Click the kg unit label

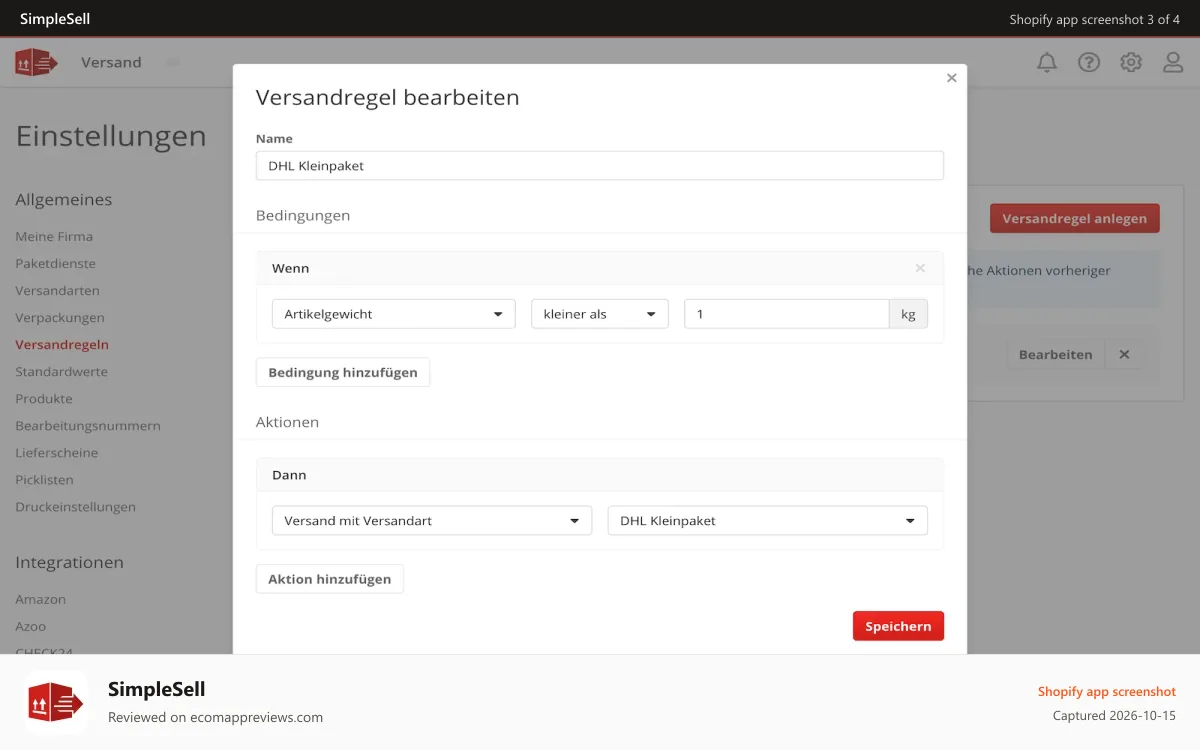pos(908,314)
